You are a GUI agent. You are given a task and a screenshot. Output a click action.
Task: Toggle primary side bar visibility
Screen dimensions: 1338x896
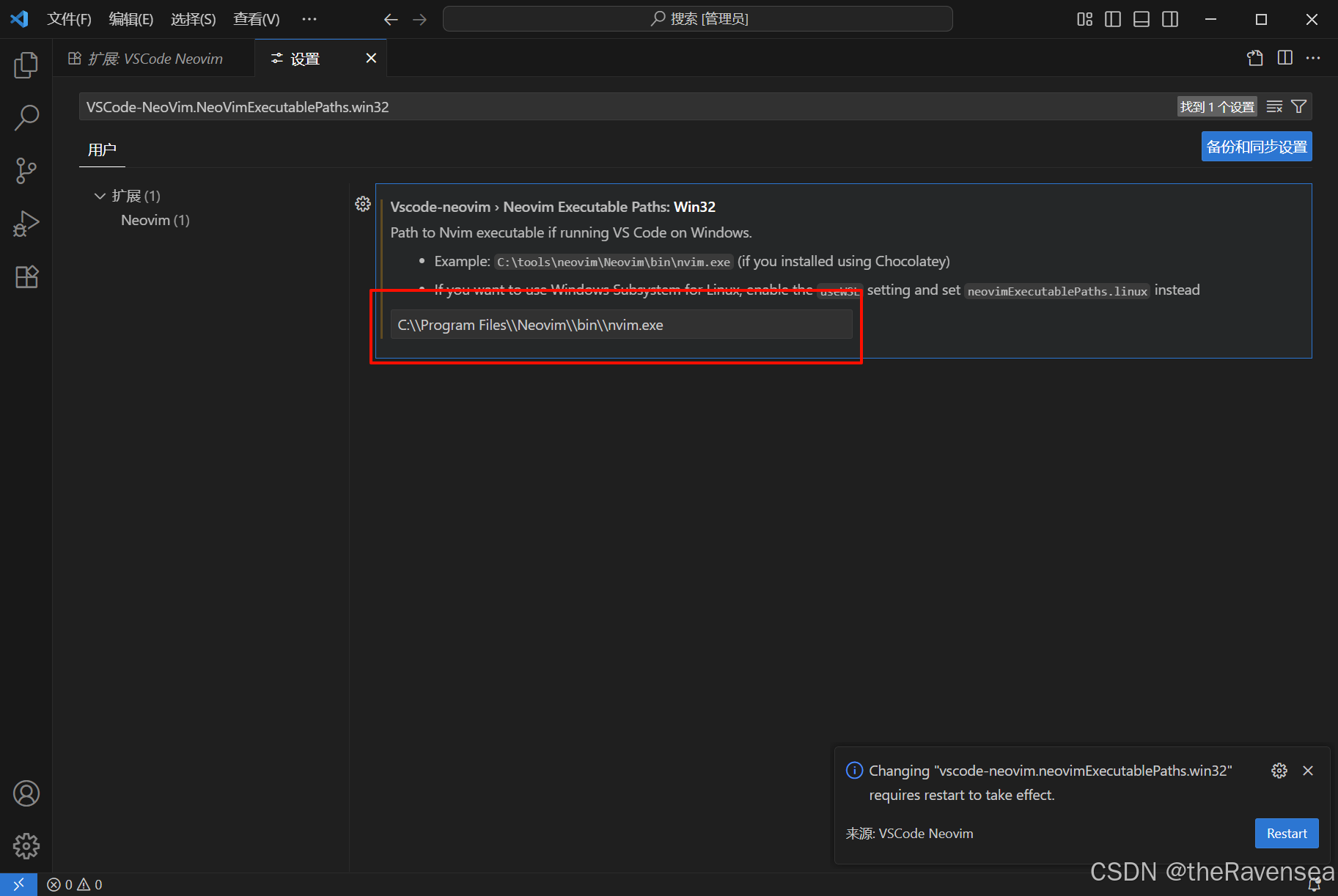click(1113, 19)
